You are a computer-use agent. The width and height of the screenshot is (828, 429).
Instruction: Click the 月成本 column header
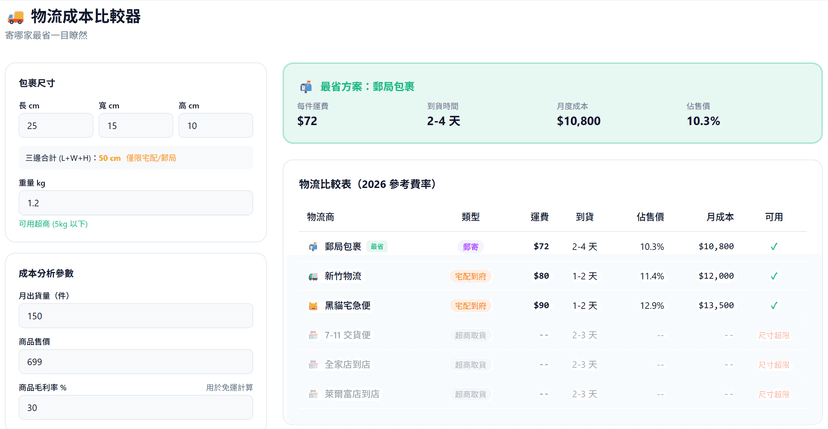coord(720,217)
